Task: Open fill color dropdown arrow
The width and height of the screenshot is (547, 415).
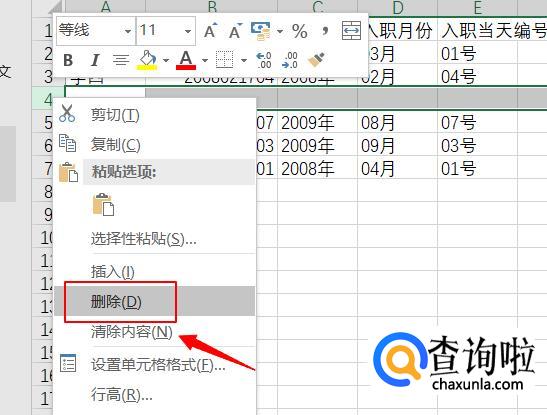Action: [166, 60]
